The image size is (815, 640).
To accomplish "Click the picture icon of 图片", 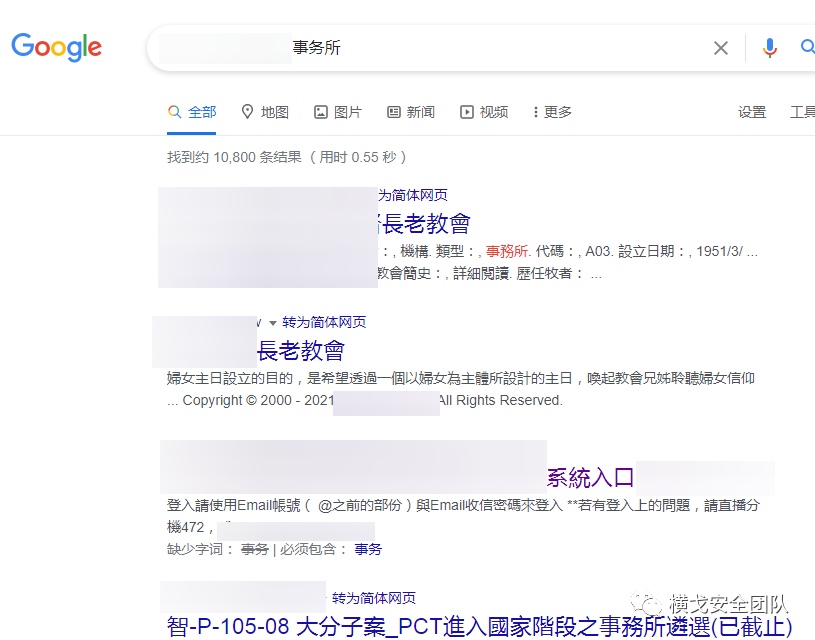I will pos(321,112).
